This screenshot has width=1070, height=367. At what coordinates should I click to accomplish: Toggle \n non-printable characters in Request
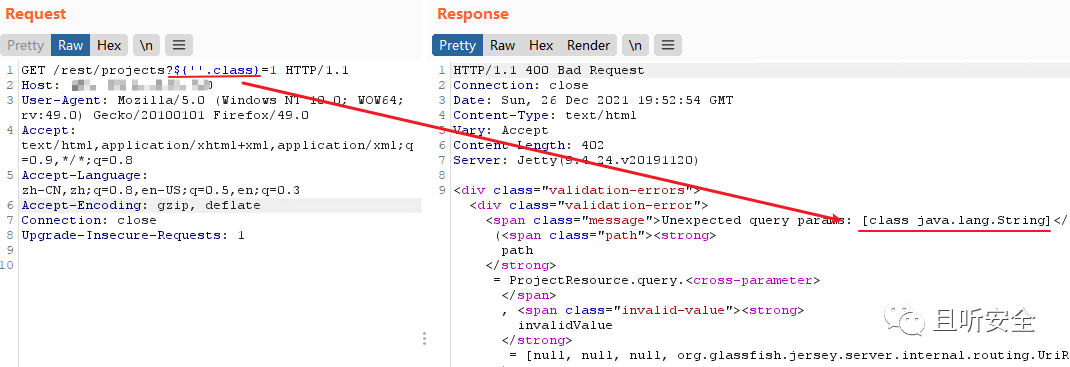[x=147, y=46]
